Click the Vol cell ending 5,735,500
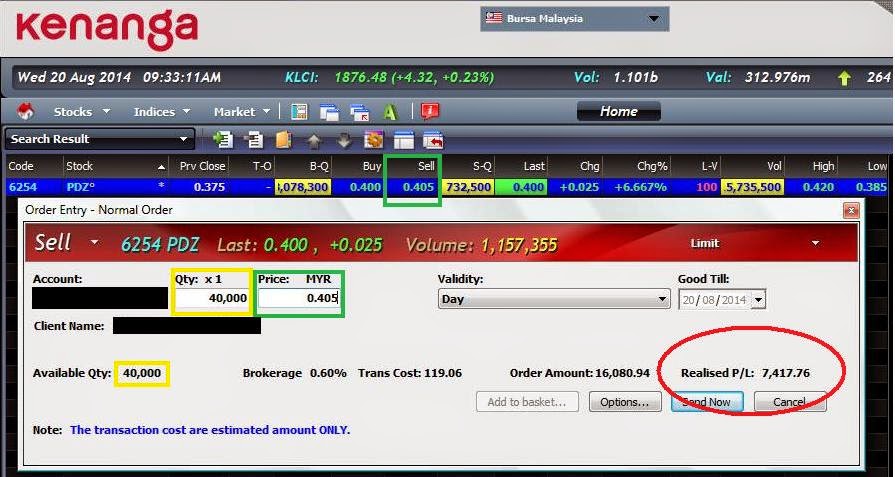This screenshot has width=895, height=477. pos(752,187)
